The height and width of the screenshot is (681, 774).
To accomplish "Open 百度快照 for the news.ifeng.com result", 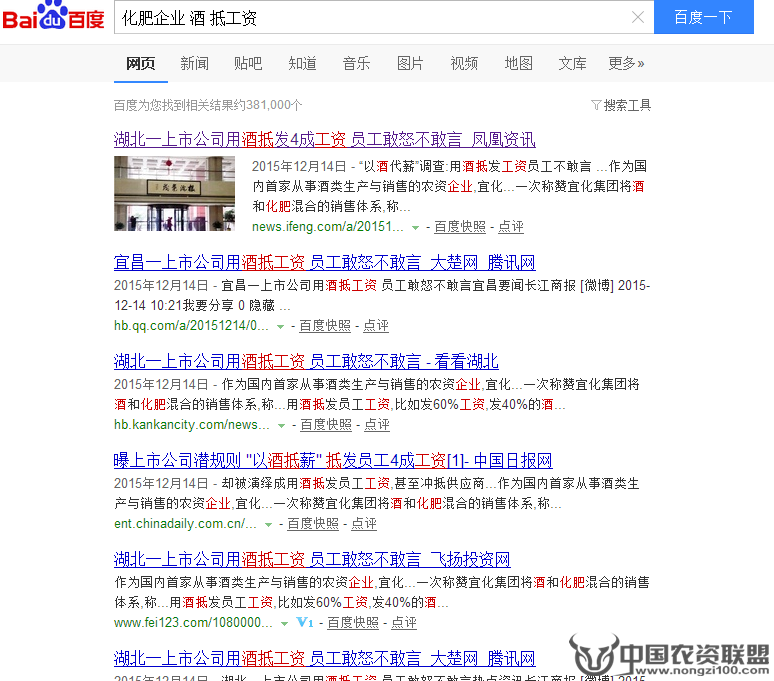I will tap(460, 227).
